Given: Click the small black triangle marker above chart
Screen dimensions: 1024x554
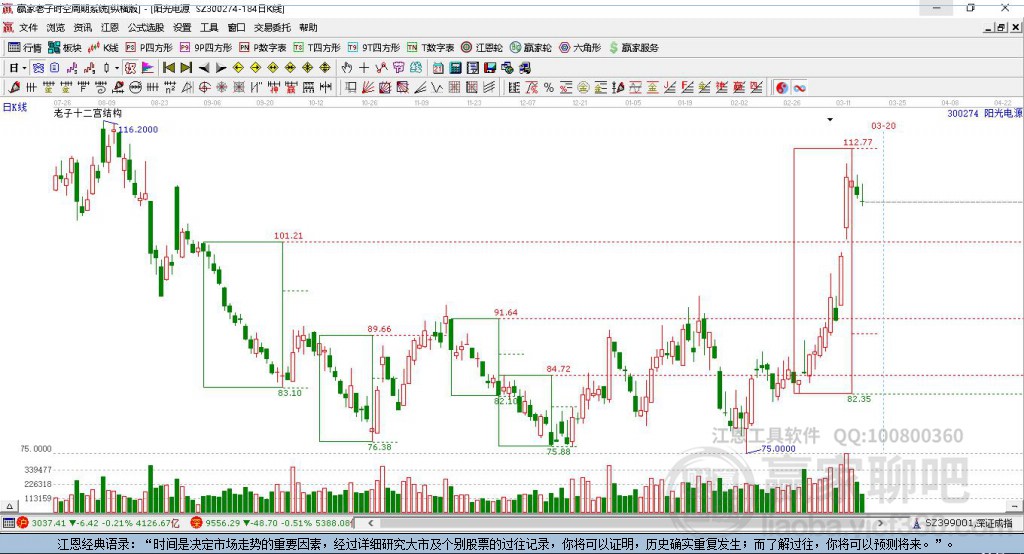Looking at the screenshot, I should (x=830, y=120).
